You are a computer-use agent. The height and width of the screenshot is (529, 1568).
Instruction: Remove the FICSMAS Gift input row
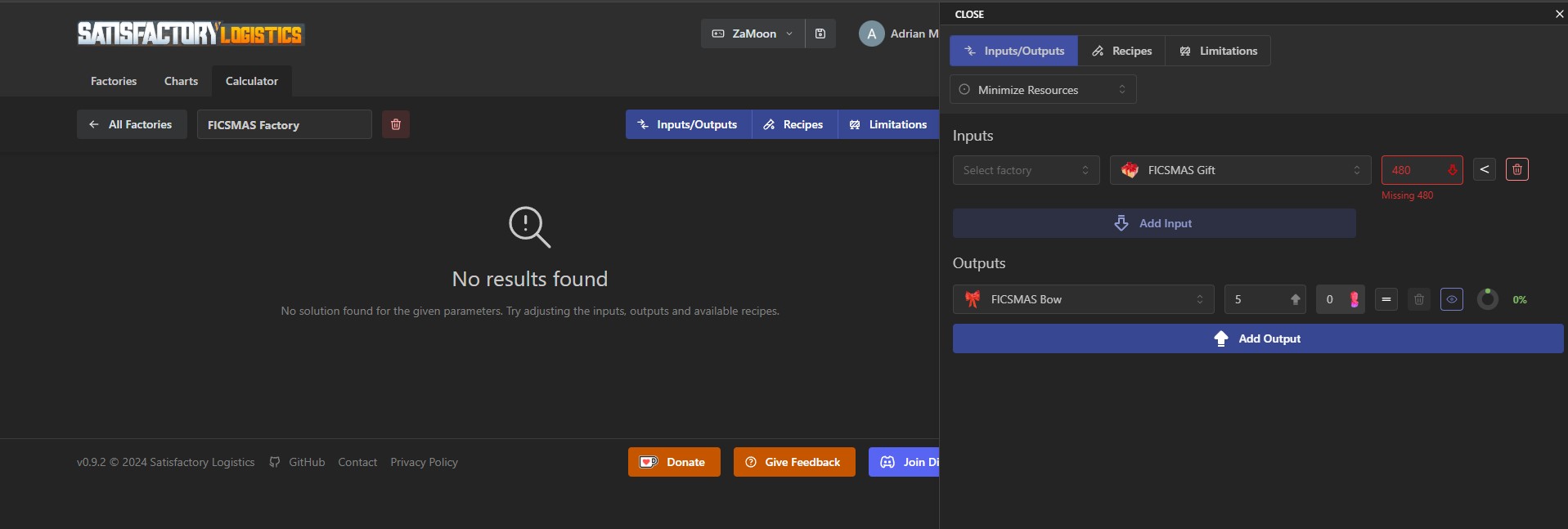point(1516,169)
